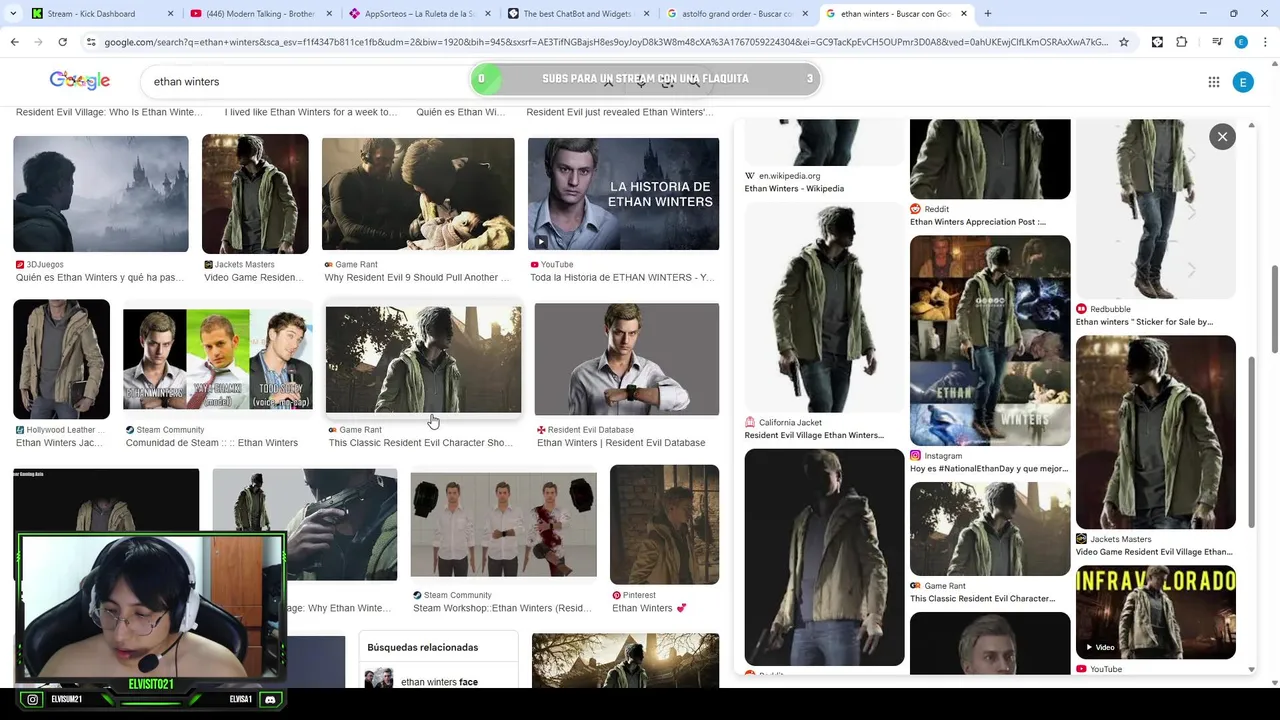Open Chrome profile avatar in toolbar

pos(1241,42)
